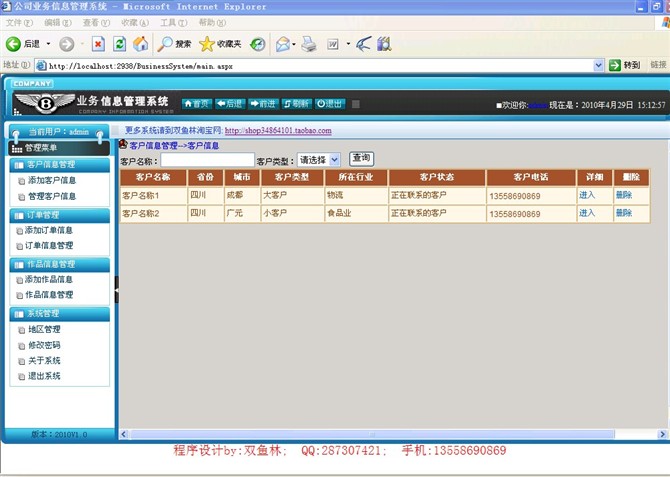Collapse the 客户信息管理 sidebar section

tap(58, 165)
